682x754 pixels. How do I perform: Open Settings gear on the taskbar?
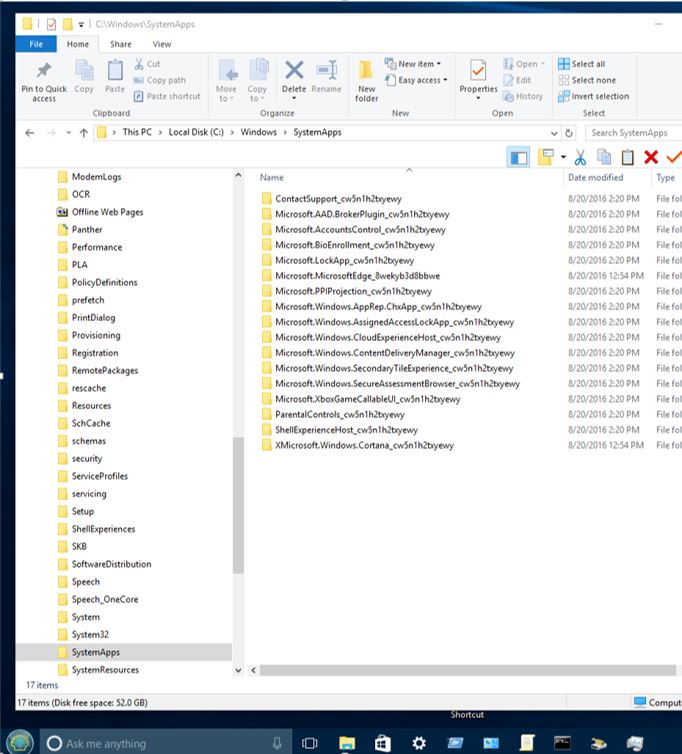(419, 743)
